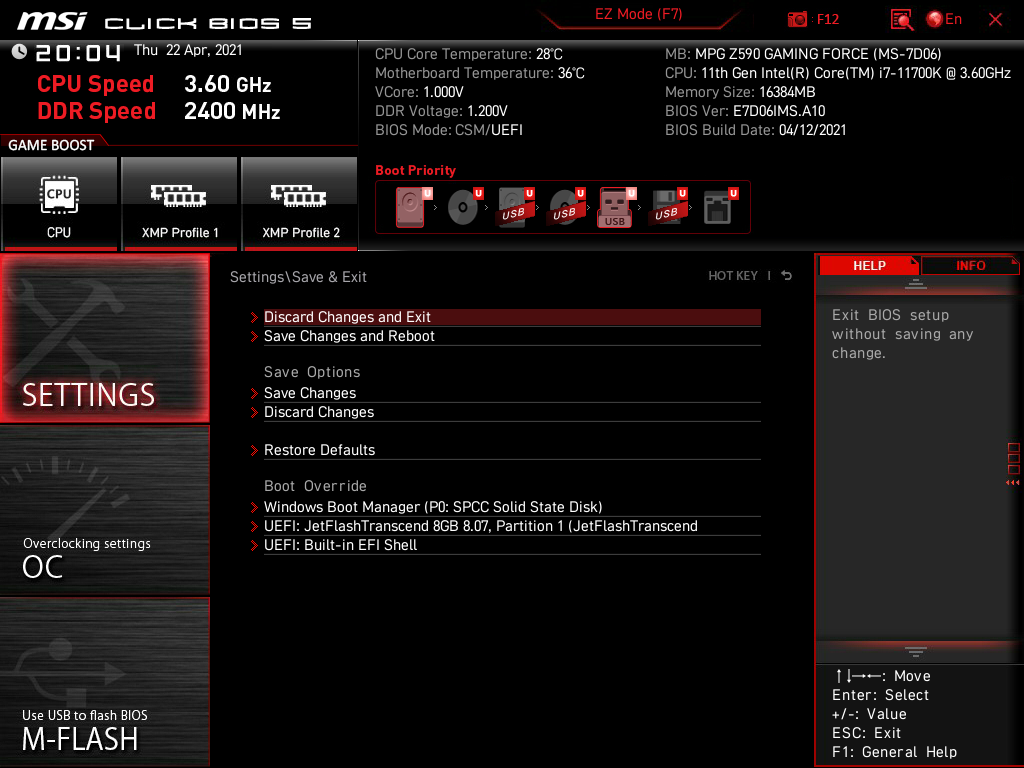Boot into UEFI Built-in EFI Shell

pyautogui.click(x=512, y=545)
